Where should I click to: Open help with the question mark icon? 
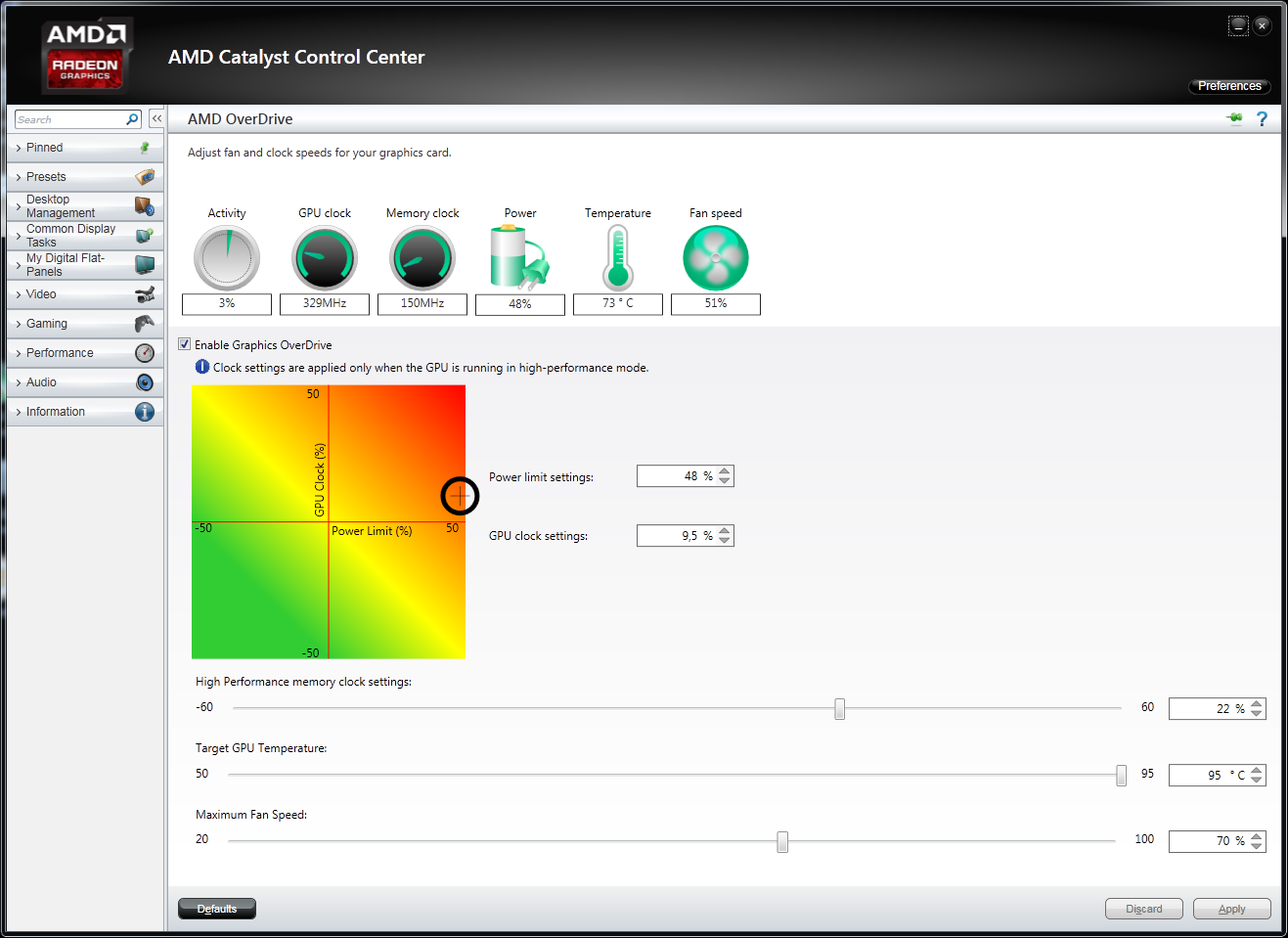1262,118
